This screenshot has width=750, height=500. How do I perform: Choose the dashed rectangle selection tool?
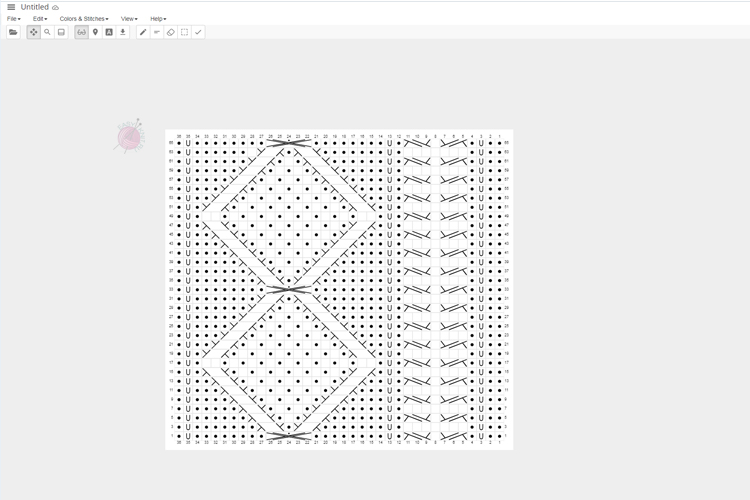[x=184, y=32]
